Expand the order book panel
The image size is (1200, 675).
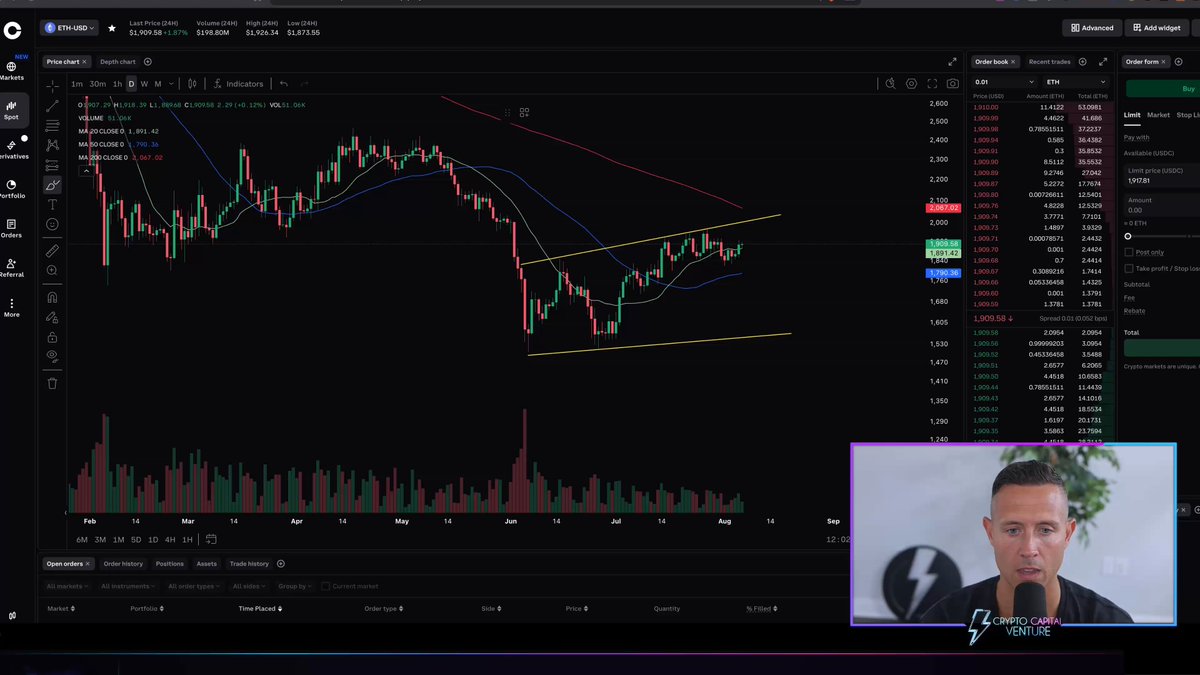click(1101, 62)
